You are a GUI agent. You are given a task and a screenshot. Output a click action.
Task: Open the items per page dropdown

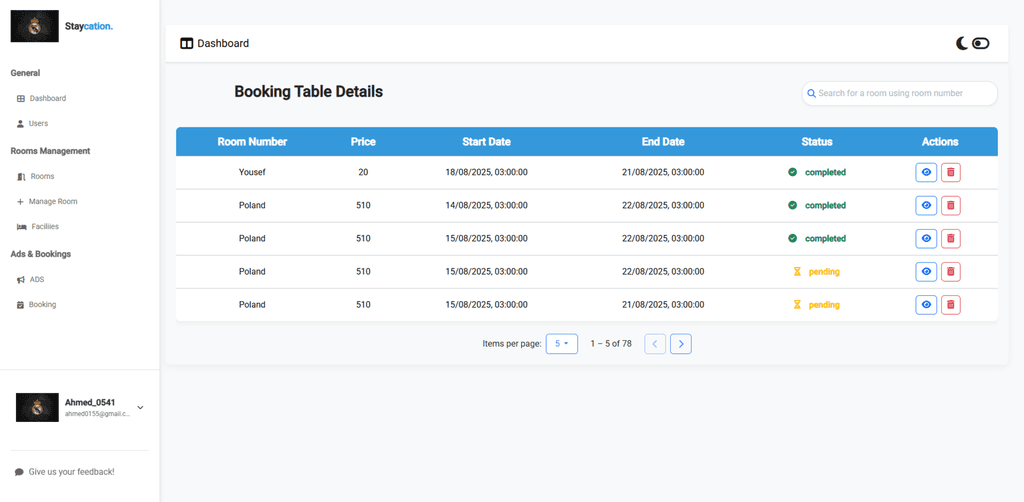(x=561, y=344)
